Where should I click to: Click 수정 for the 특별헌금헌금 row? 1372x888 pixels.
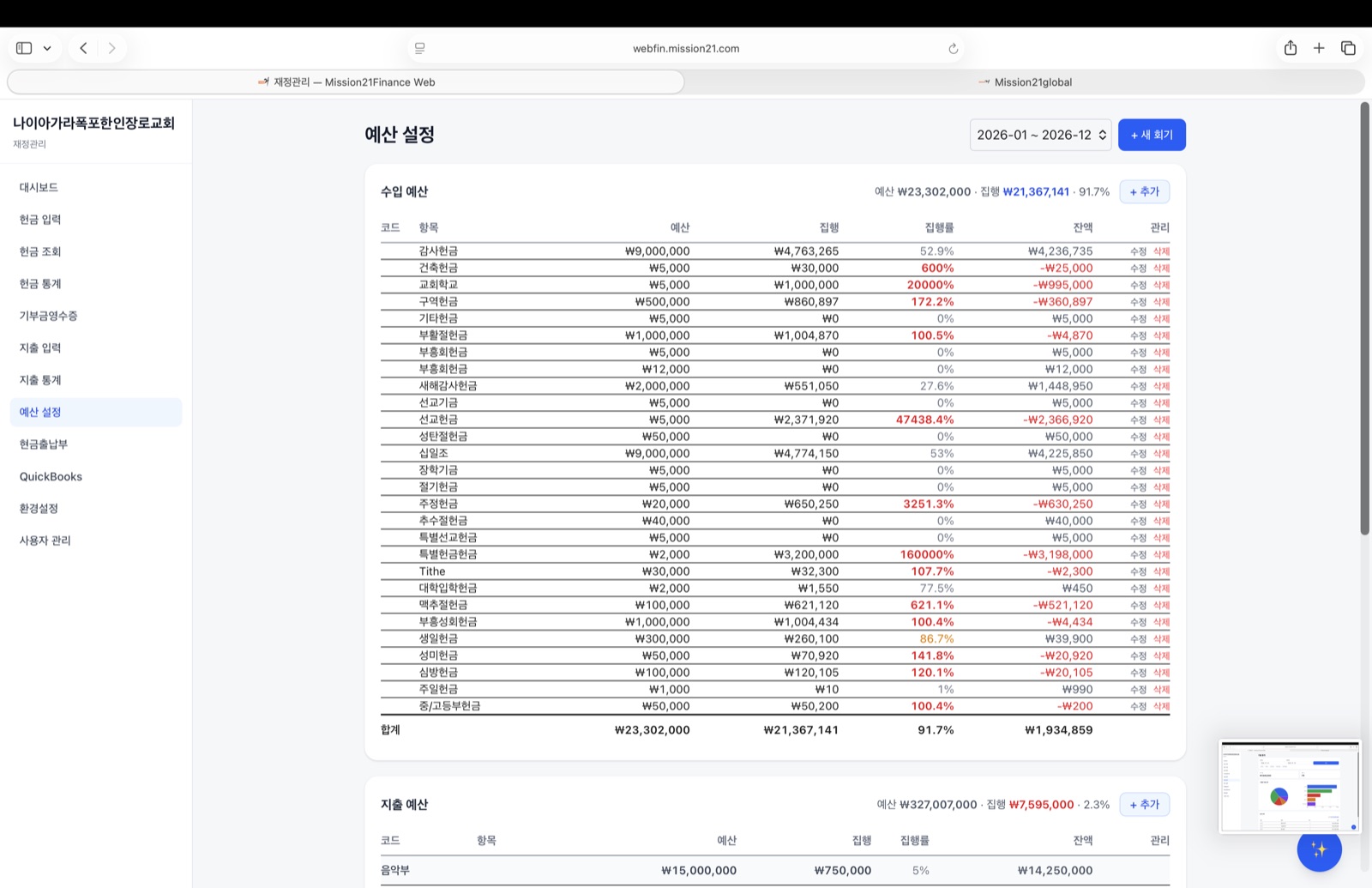(x=1138, y=554)
